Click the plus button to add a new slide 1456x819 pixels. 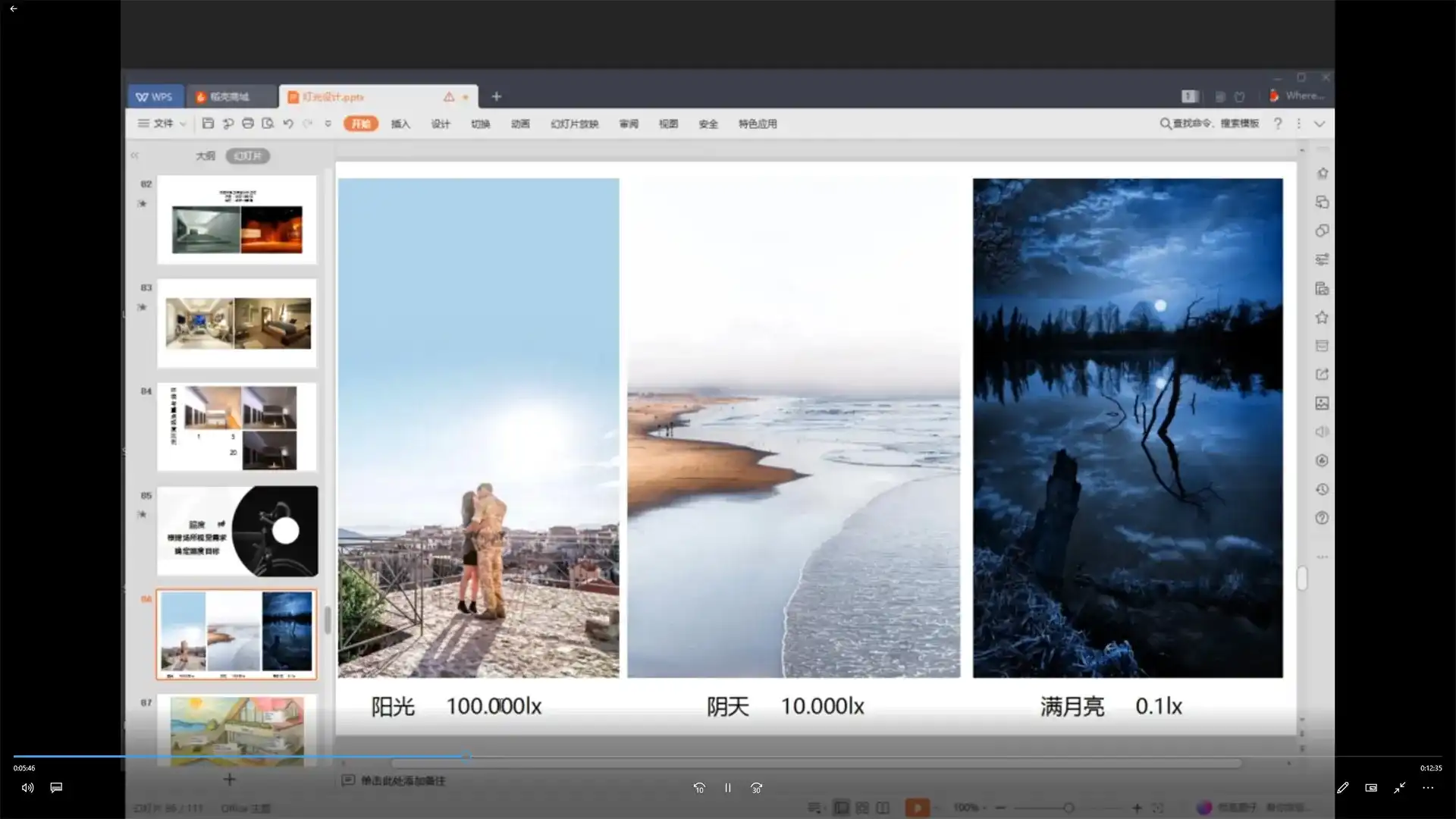click(229, 780)
